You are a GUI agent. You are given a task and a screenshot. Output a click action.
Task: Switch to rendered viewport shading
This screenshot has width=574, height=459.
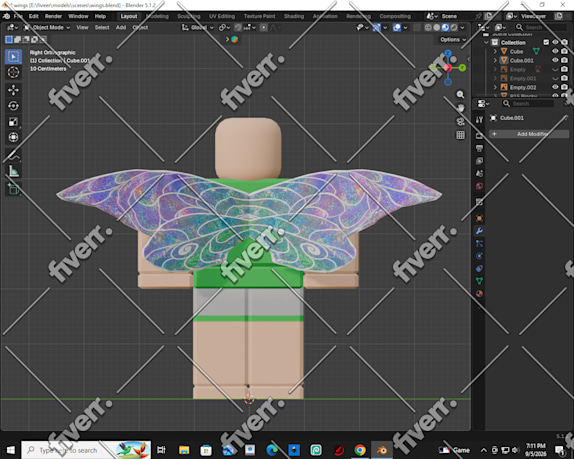[454, 27]
